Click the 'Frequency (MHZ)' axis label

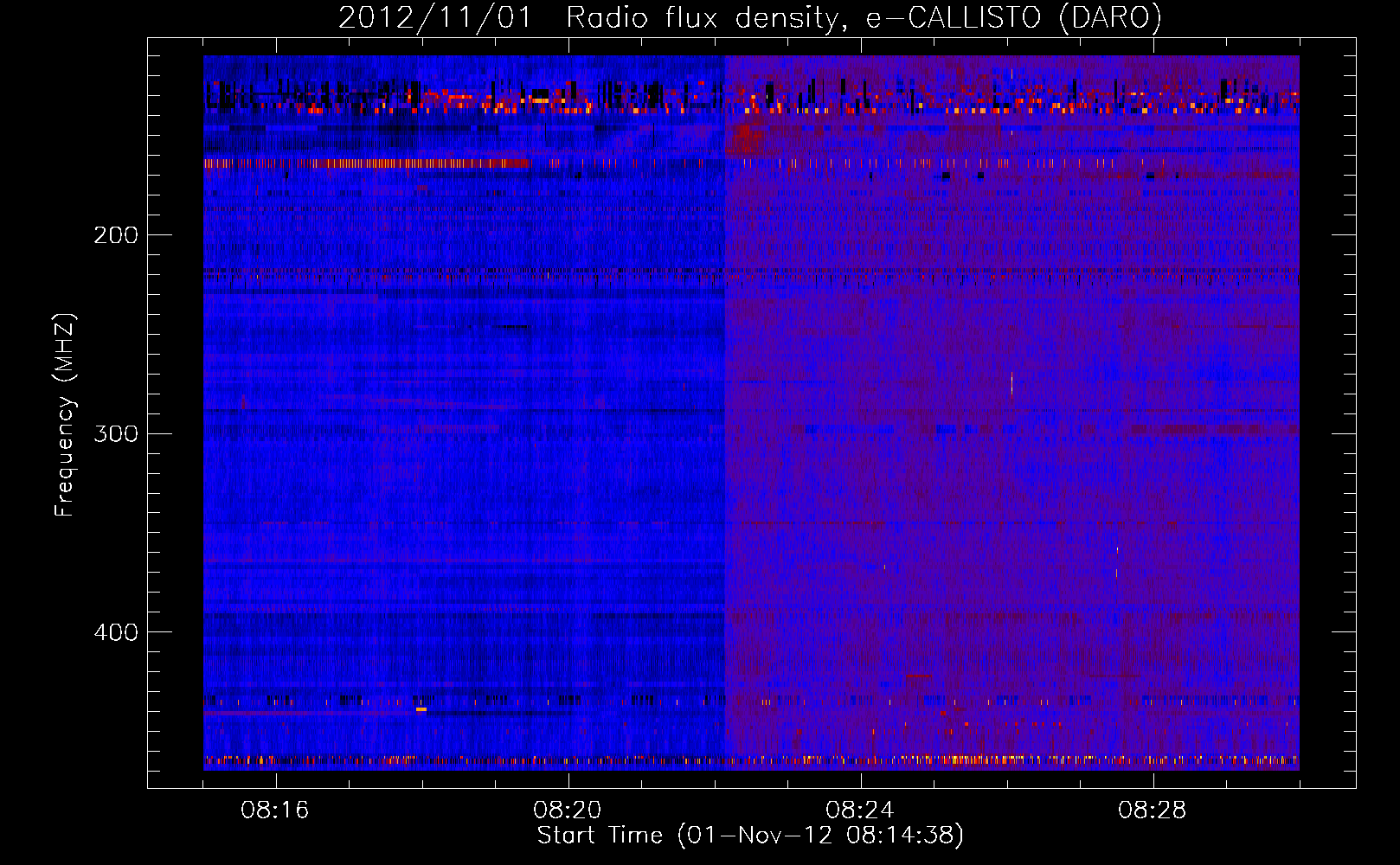(x=65, y=415)
